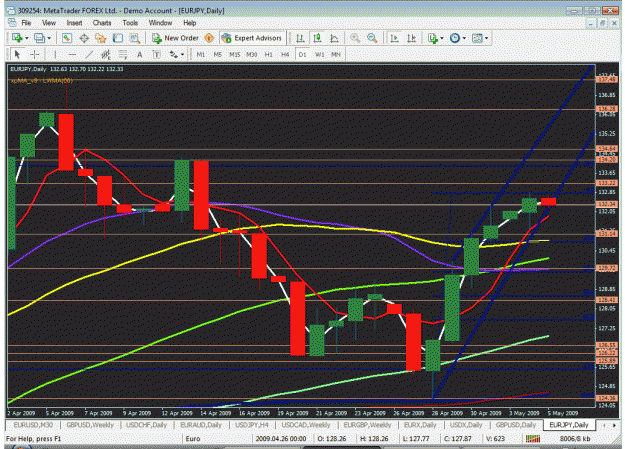Expand the Periodicity dropdown arrow

click(x=464, y=38)
